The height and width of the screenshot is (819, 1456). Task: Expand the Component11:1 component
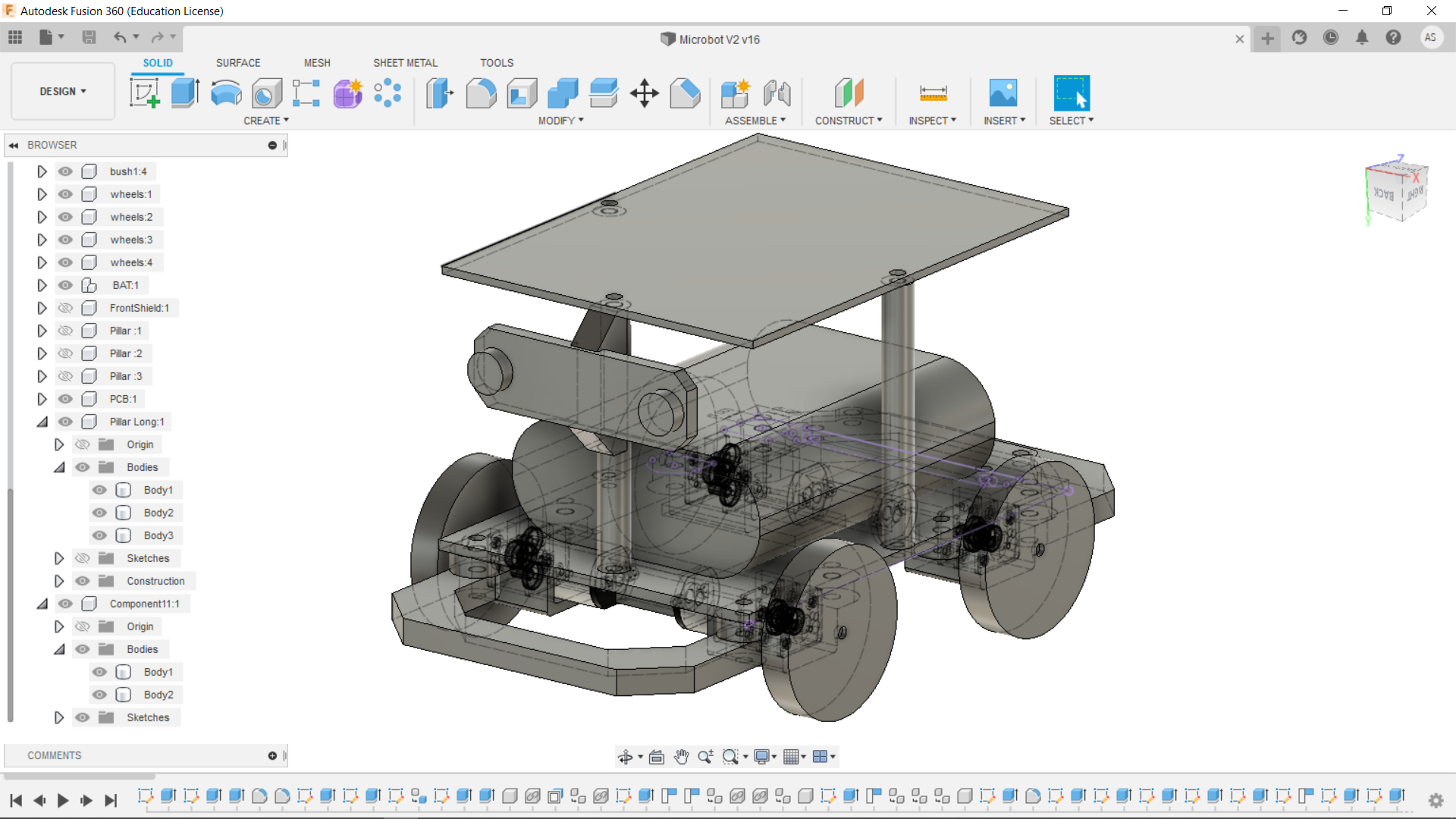click(x=43, y=603)
